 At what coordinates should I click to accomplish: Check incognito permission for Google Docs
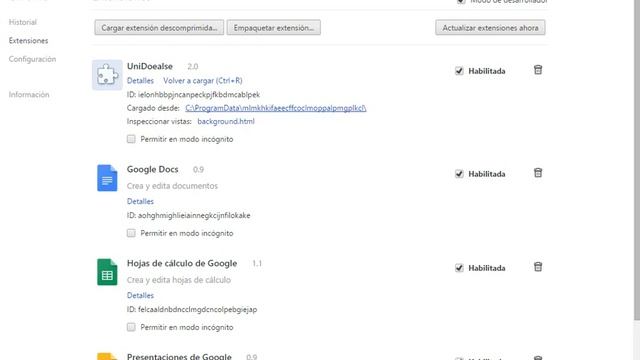coord(131,233)
